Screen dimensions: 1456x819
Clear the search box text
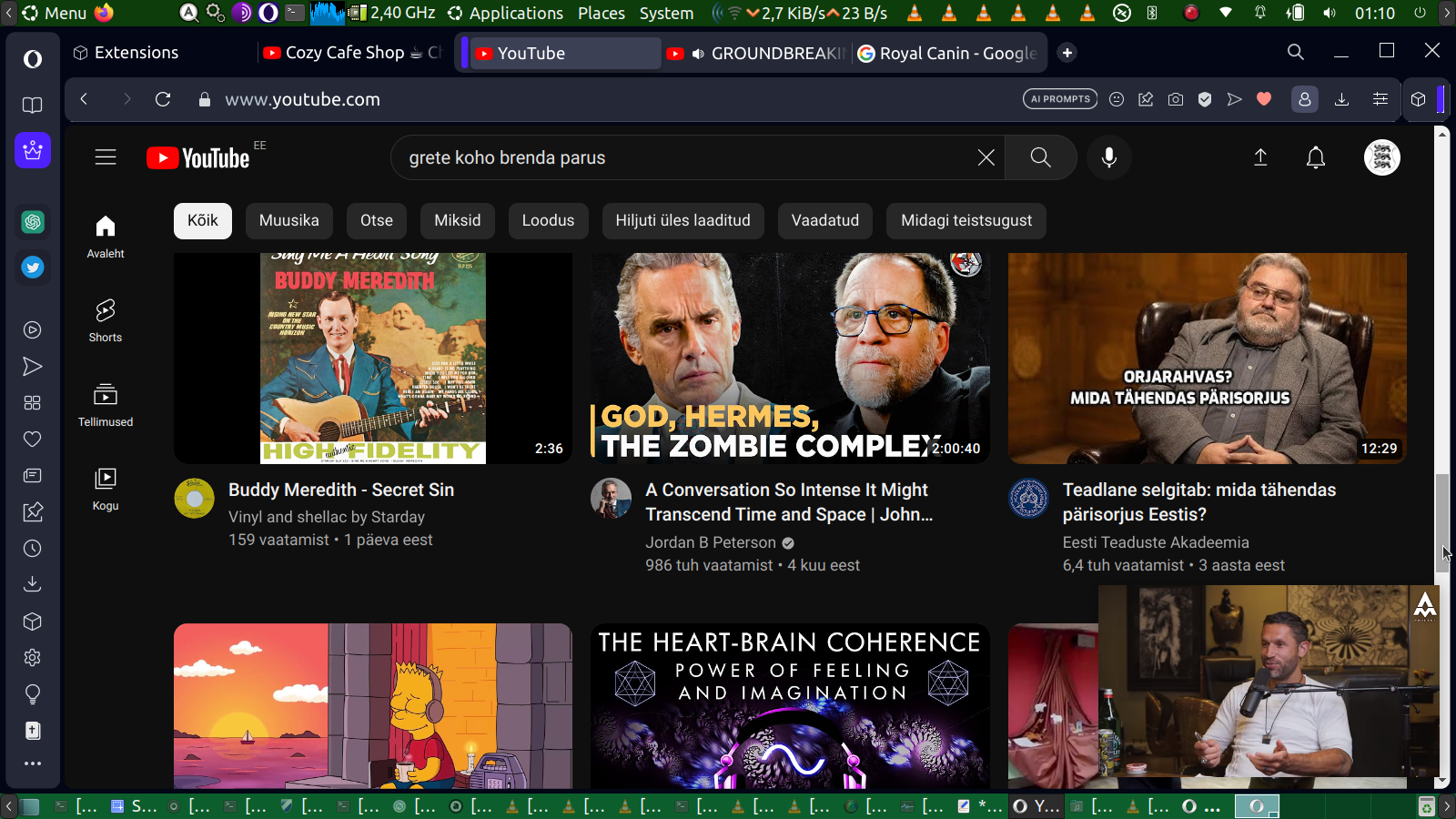pyautogui.click(x=986, y=157)
